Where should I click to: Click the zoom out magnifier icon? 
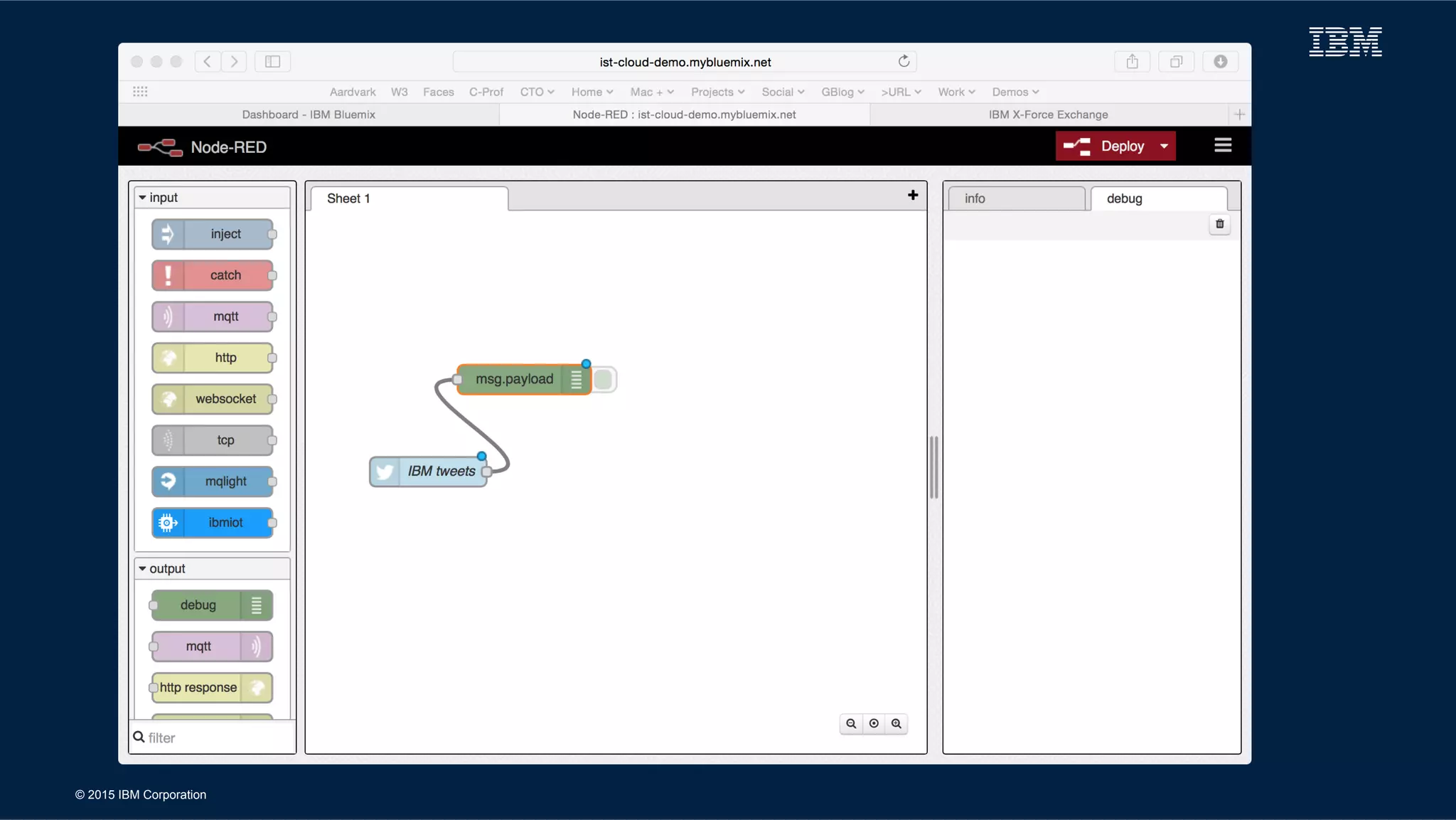click(x=850, y=723)
